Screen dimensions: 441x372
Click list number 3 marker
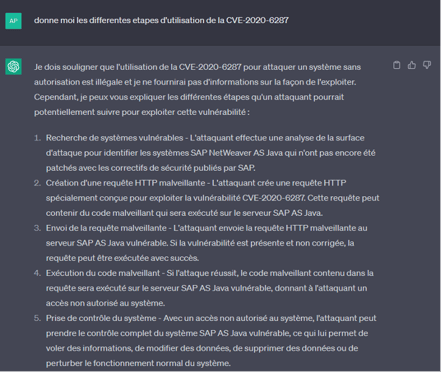pyautogui.click(x=37, y=228)
